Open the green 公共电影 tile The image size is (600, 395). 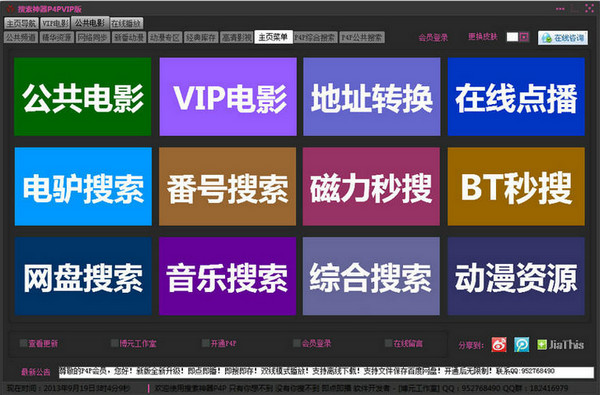click(83, 96)
